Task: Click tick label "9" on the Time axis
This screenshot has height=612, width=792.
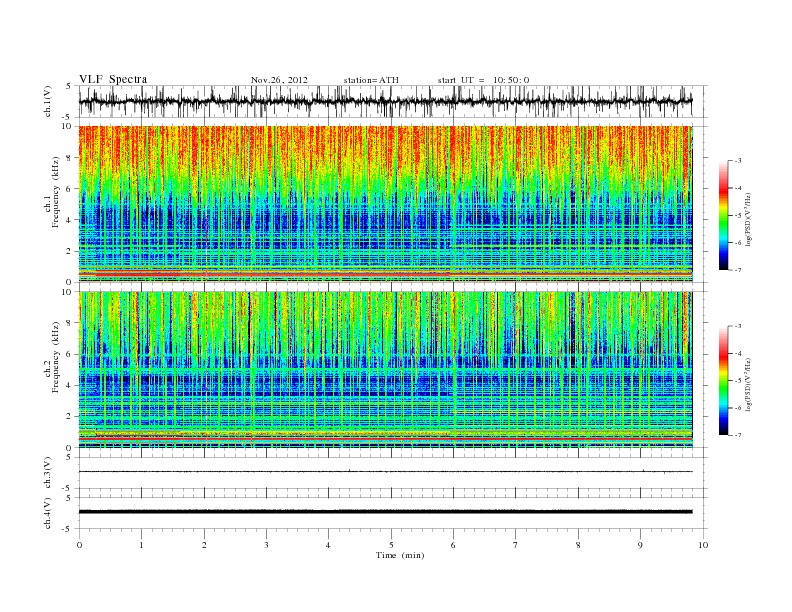Action: point(640,545)
